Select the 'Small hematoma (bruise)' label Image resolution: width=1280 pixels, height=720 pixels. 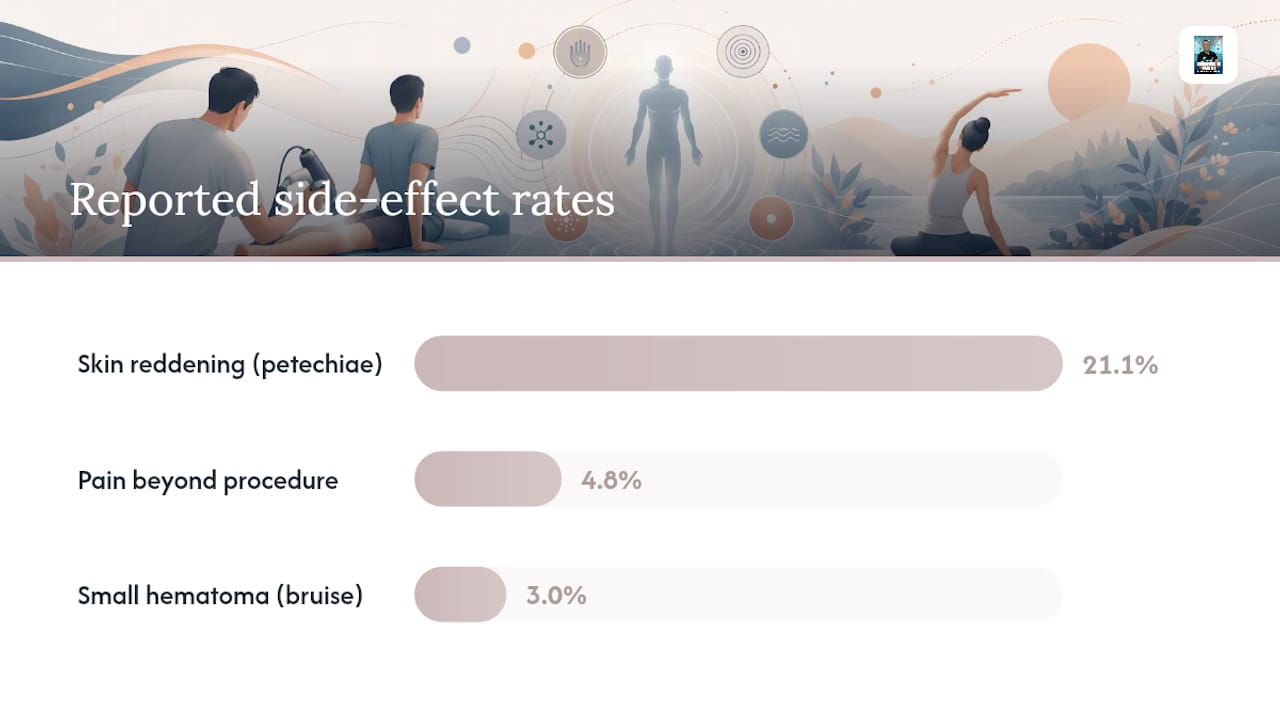pyautogui.click(x=220, y=596)
